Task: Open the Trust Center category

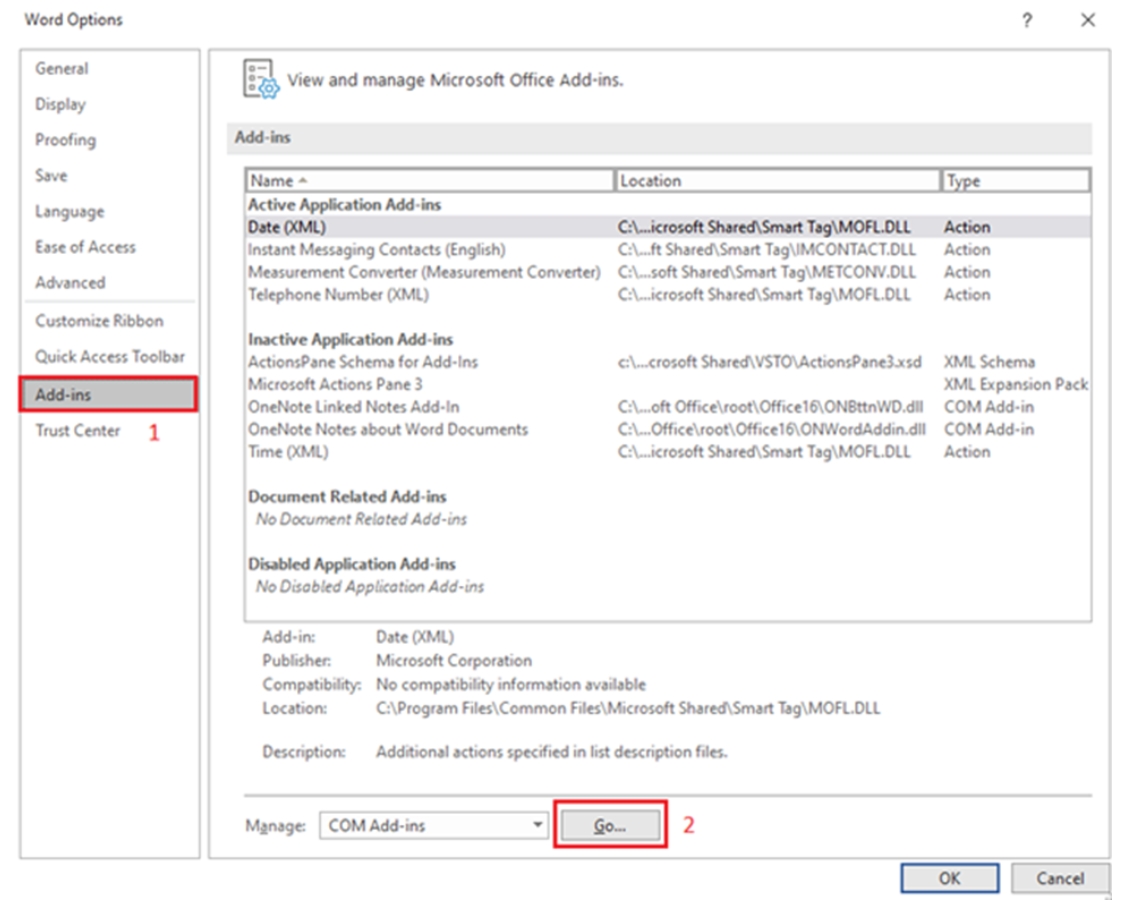Action: [77, 431]
